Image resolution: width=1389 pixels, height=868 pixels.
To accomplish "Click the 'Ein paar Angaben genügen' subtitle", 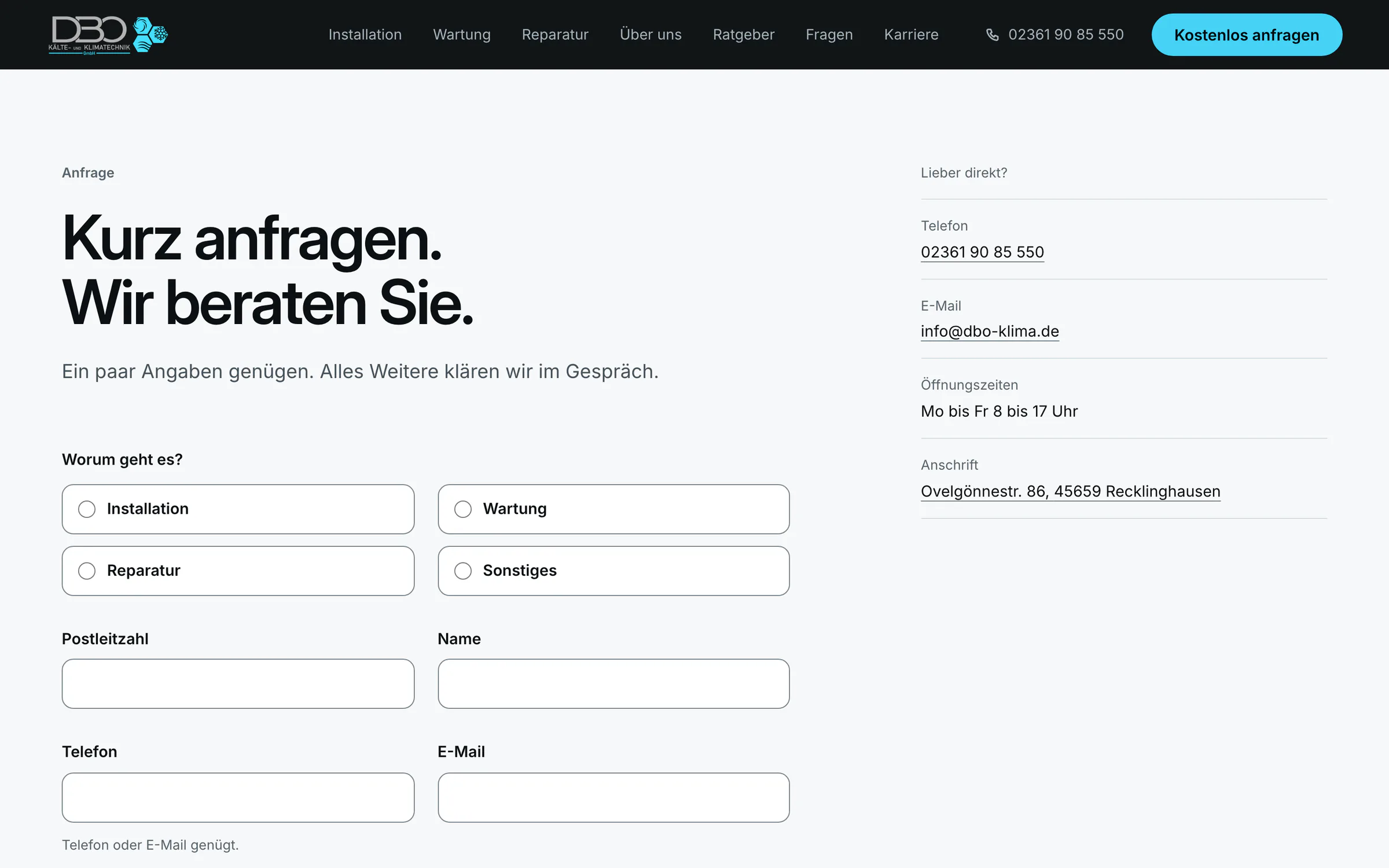I will 361,372.
